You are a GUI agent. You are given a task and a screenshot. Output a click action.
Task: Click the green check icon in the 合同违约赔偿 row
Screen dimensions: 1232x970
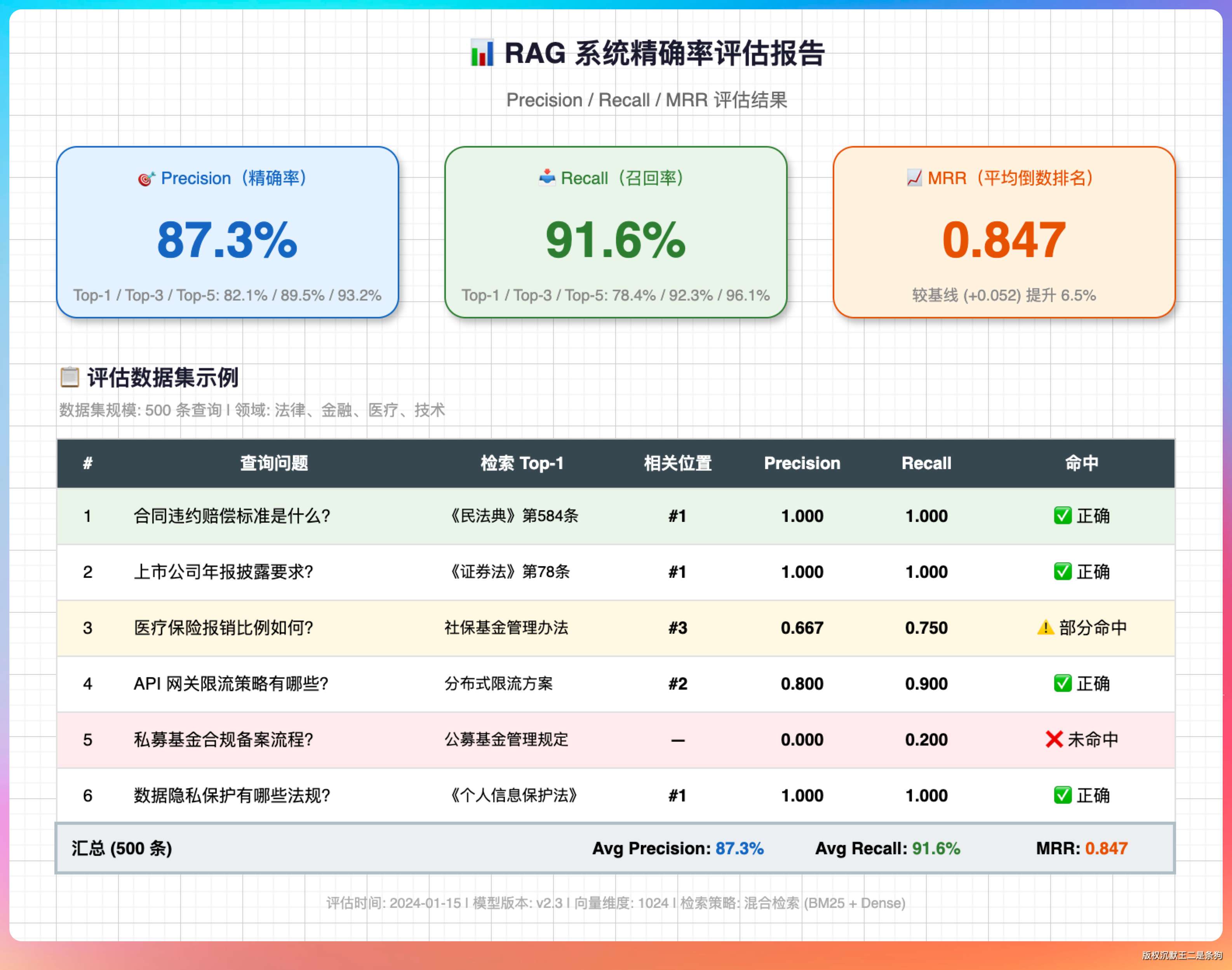point(1063,516)
